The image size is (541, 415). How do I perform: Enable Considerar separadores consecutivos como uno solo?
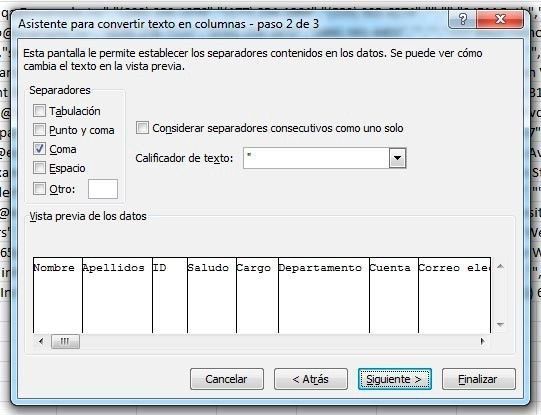(142, 128)
